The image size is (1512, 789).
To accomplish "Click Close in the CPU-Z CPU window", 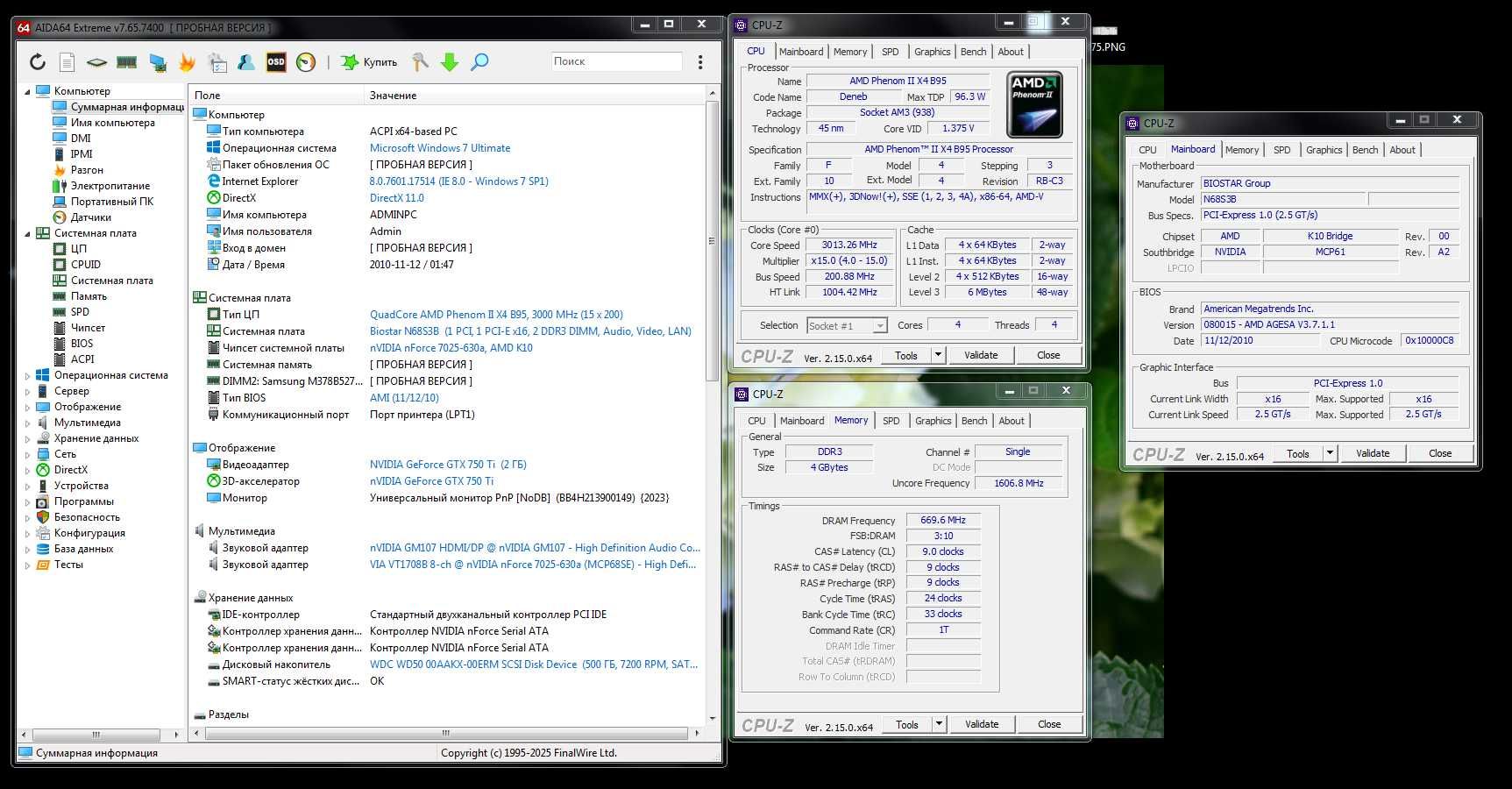I will (1048, 355).
